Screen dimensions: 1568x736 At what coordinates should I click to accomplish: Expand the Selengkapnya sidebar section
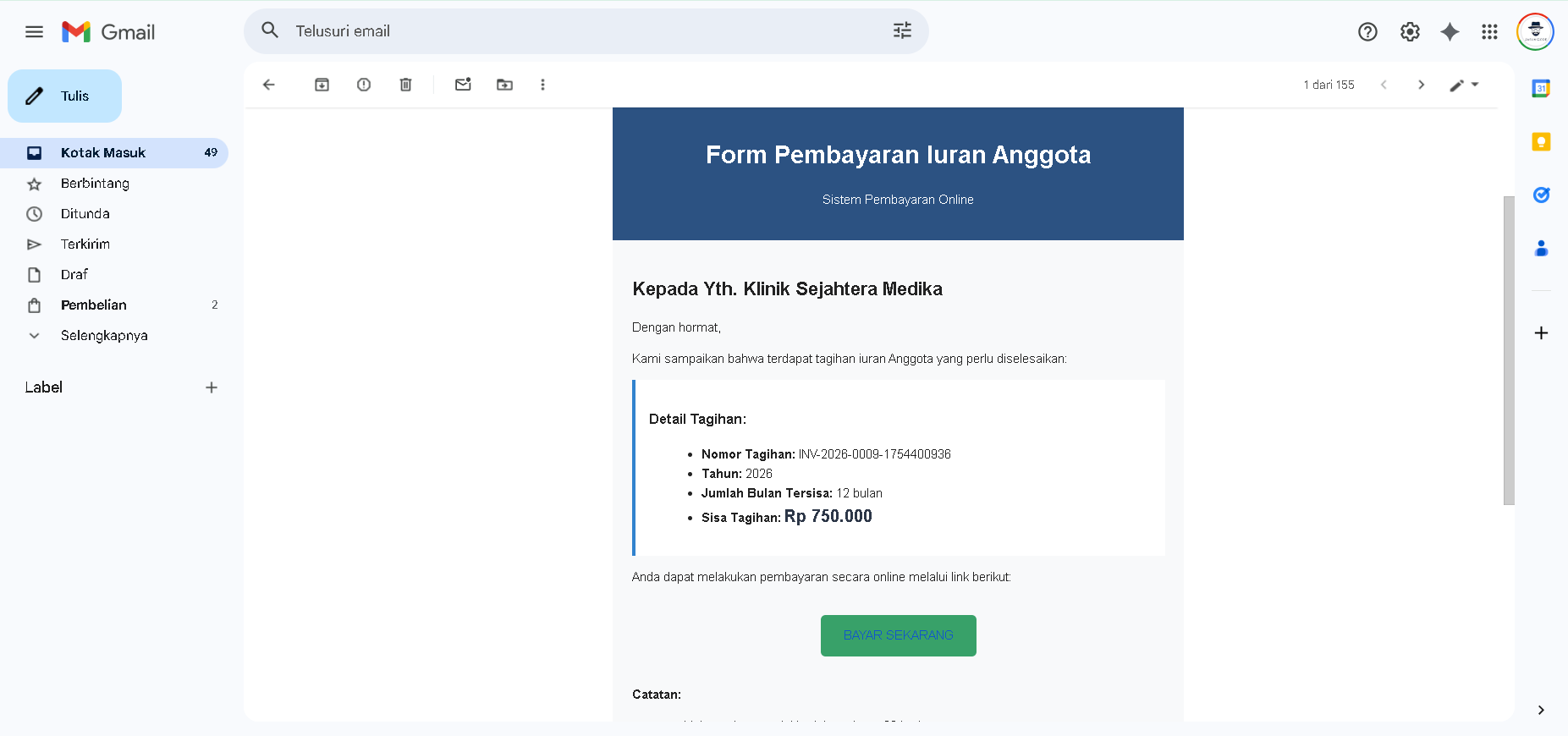coord(103,336)
